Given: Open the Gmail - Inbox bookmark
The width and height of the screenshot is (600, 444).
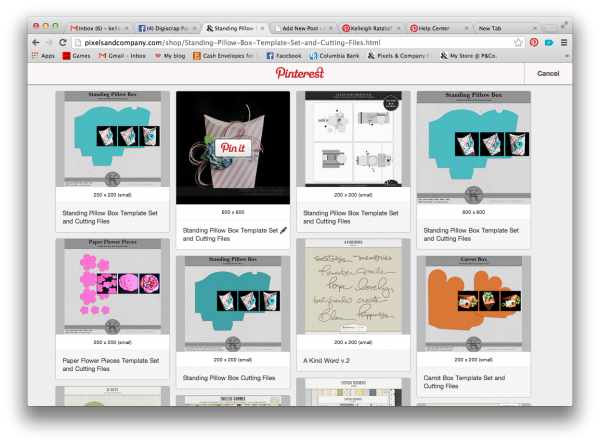Looking at the screenshot, I should [x=122, y=56].
